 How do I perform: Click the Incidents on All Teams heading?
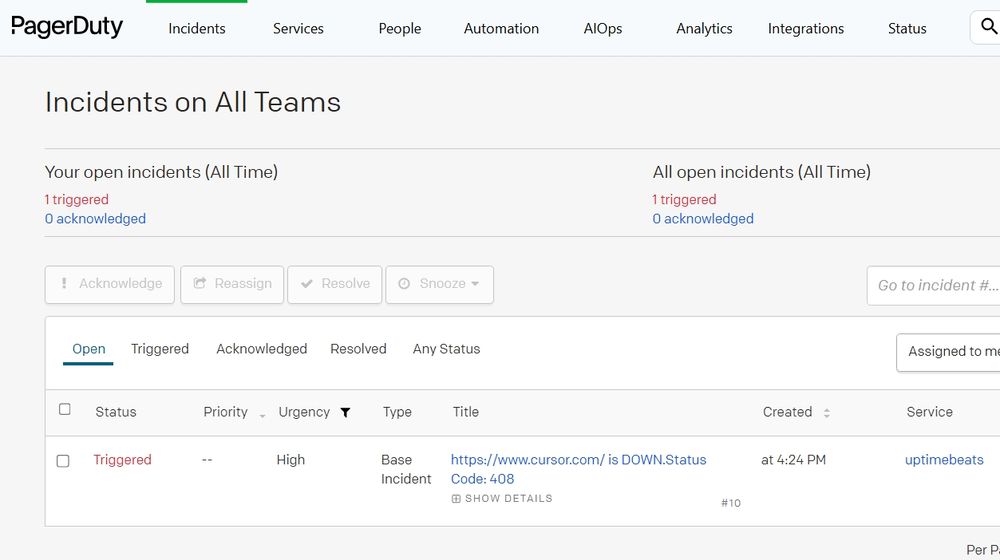coord(193,102)
